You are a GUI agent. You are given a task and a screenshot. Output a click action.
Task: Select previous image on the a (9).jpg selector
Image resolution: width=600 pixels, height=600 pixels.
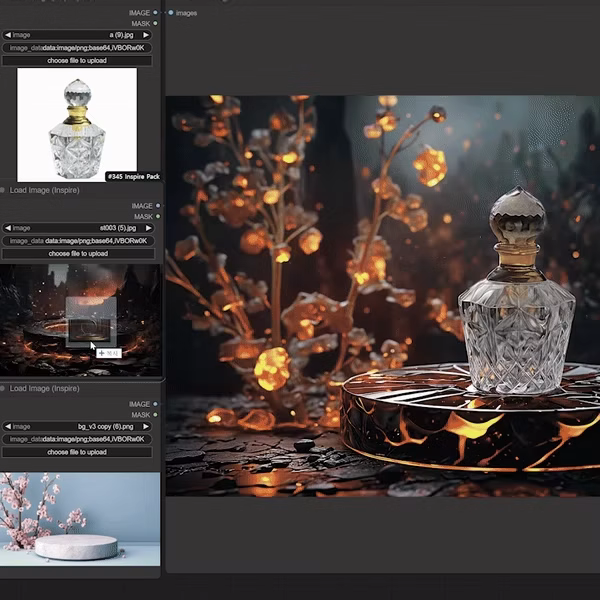click(8, 35)
